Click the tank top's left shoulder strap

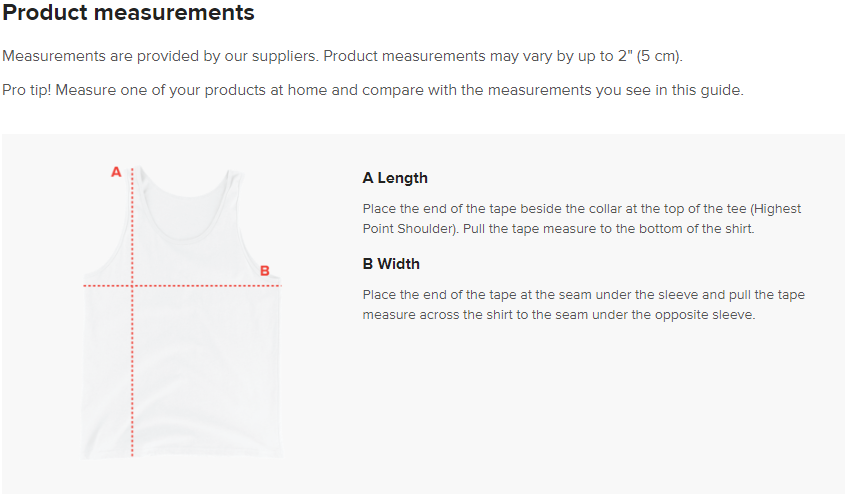pos(144,185)
